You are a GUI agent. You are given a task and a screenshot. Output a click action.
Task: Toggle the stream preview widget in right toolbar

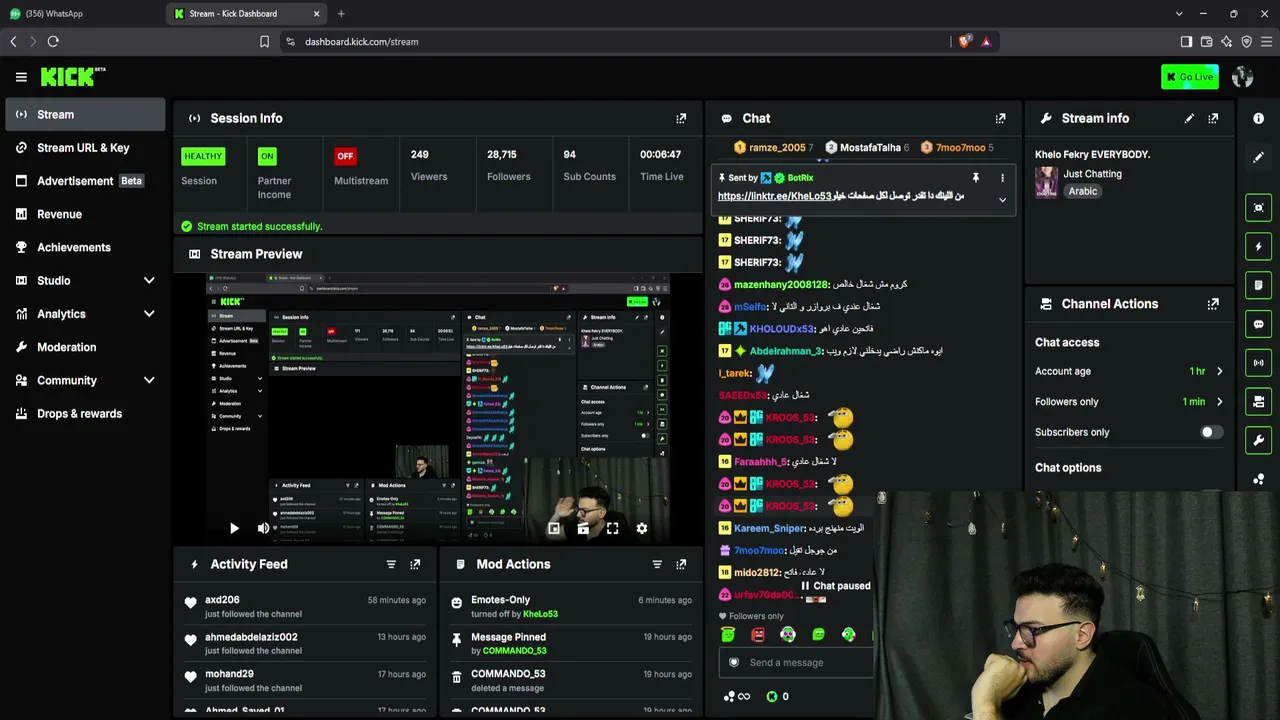[1258, 208]
